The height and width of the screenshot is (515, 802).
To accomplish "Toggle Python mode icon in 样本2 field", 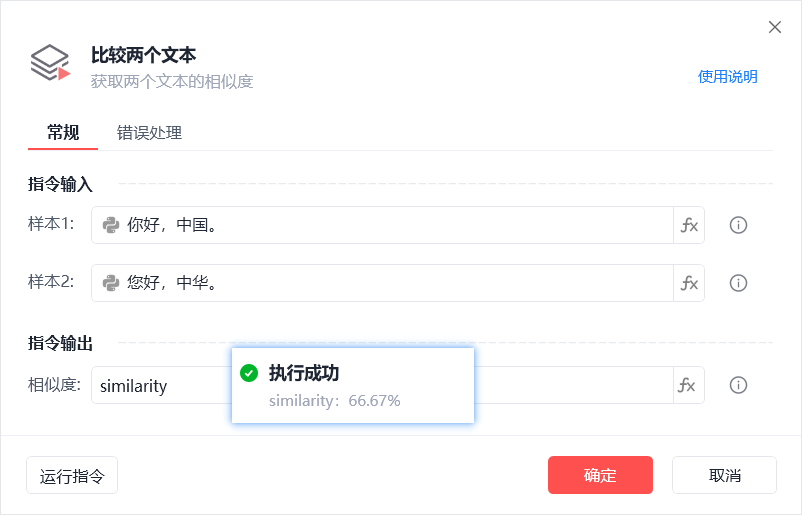I will pyautogui.click(x=111, y=283).
